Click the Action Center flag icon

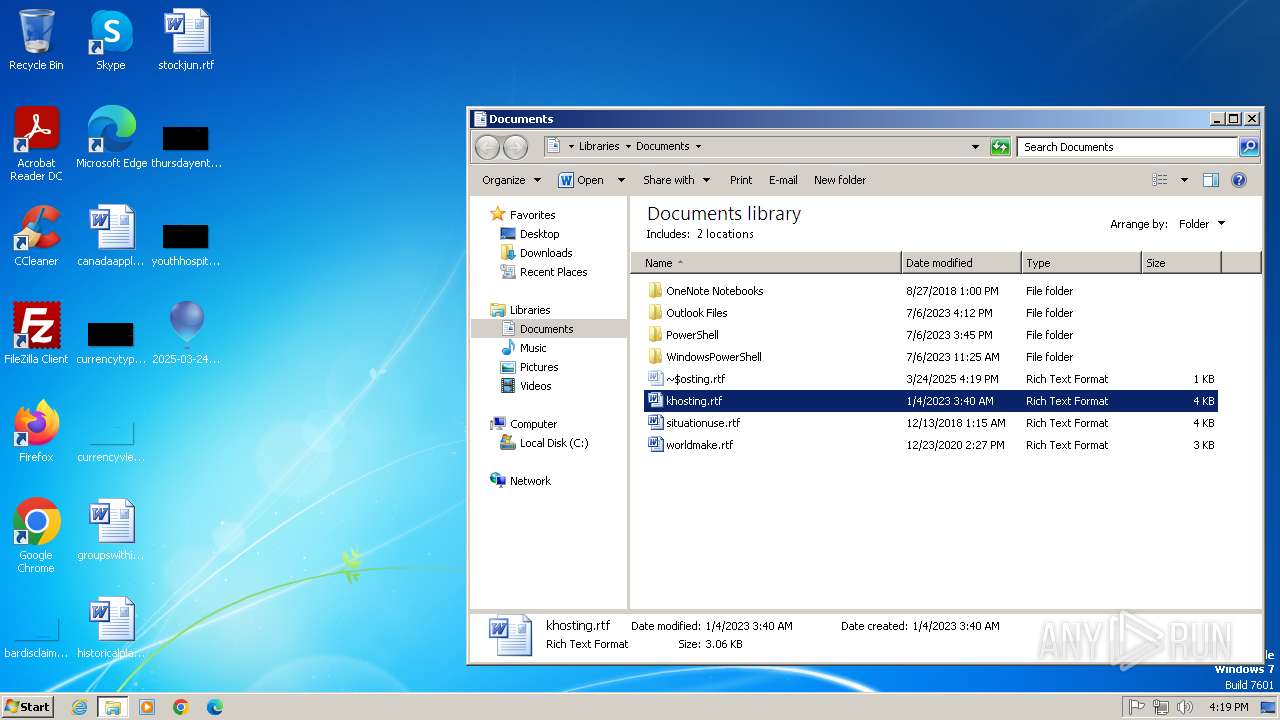coord(1136,707)
